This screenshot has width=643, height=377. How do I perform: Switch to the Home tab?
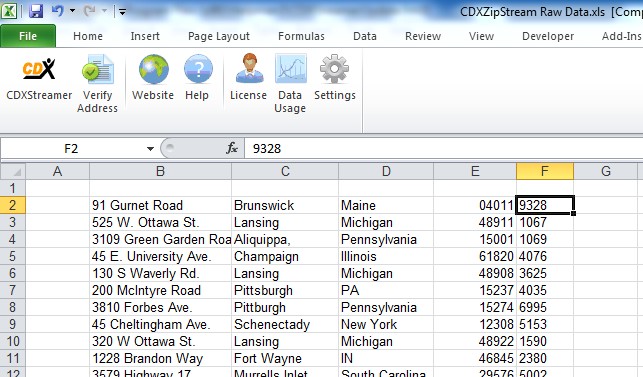[88, 36]
